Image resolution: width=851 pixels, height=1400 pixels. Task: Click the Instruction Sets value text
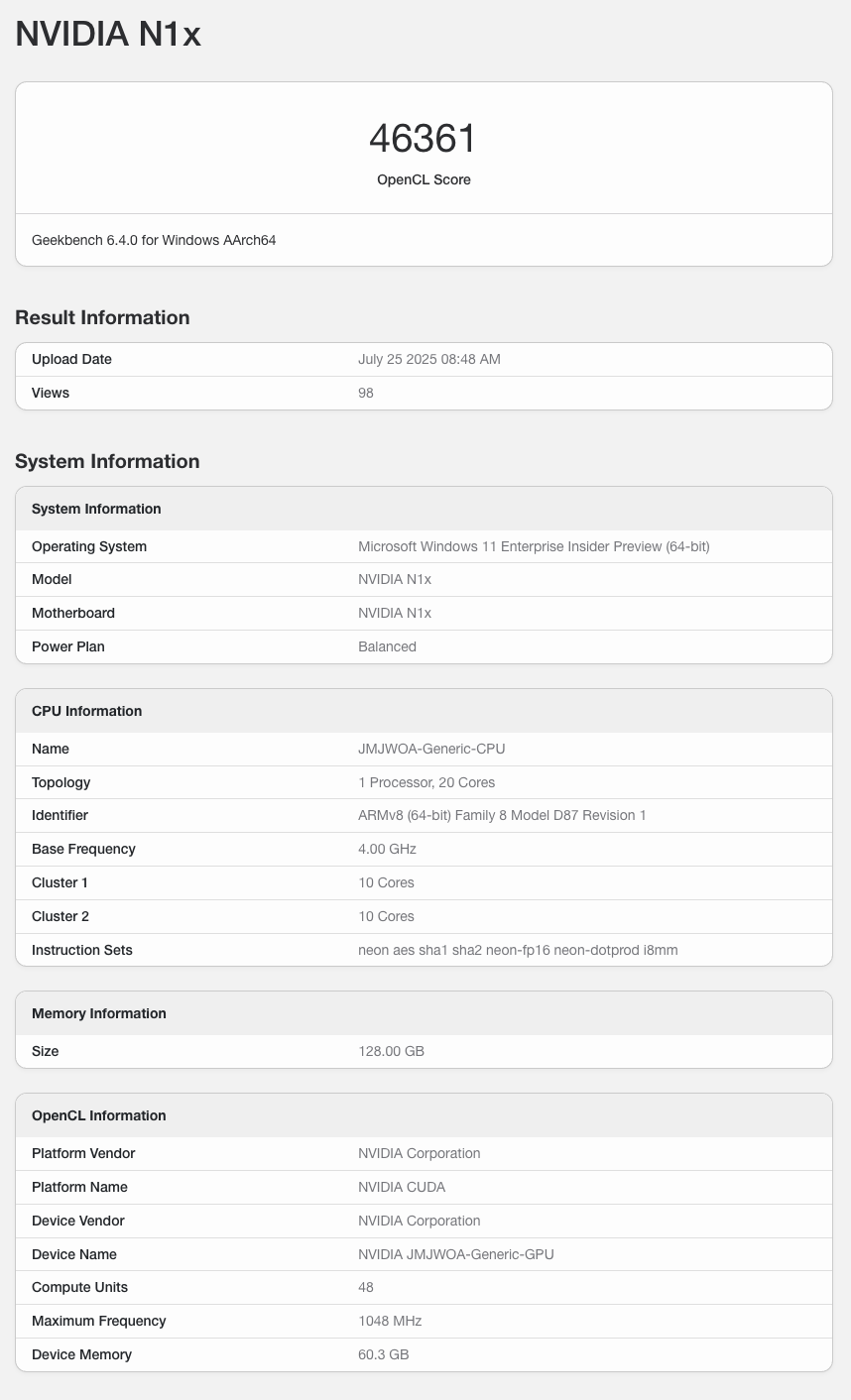[x=518, y=950]
